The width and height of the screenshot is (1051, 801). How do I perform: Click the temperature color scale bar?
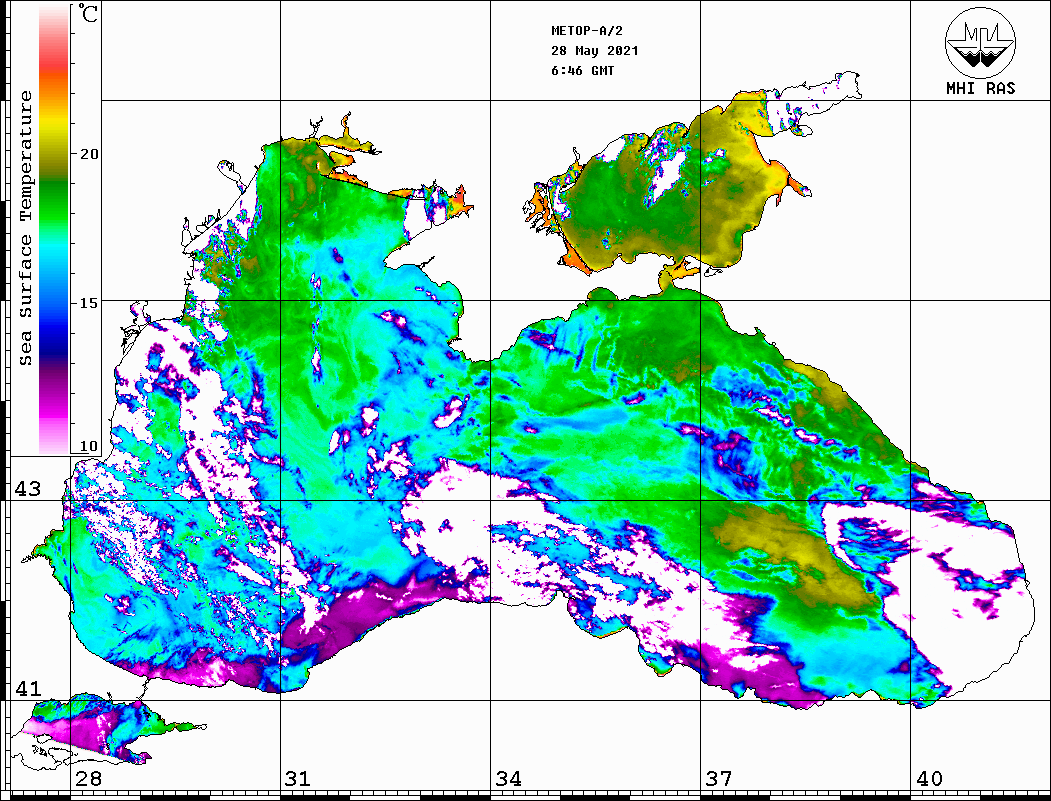(54, 230)
